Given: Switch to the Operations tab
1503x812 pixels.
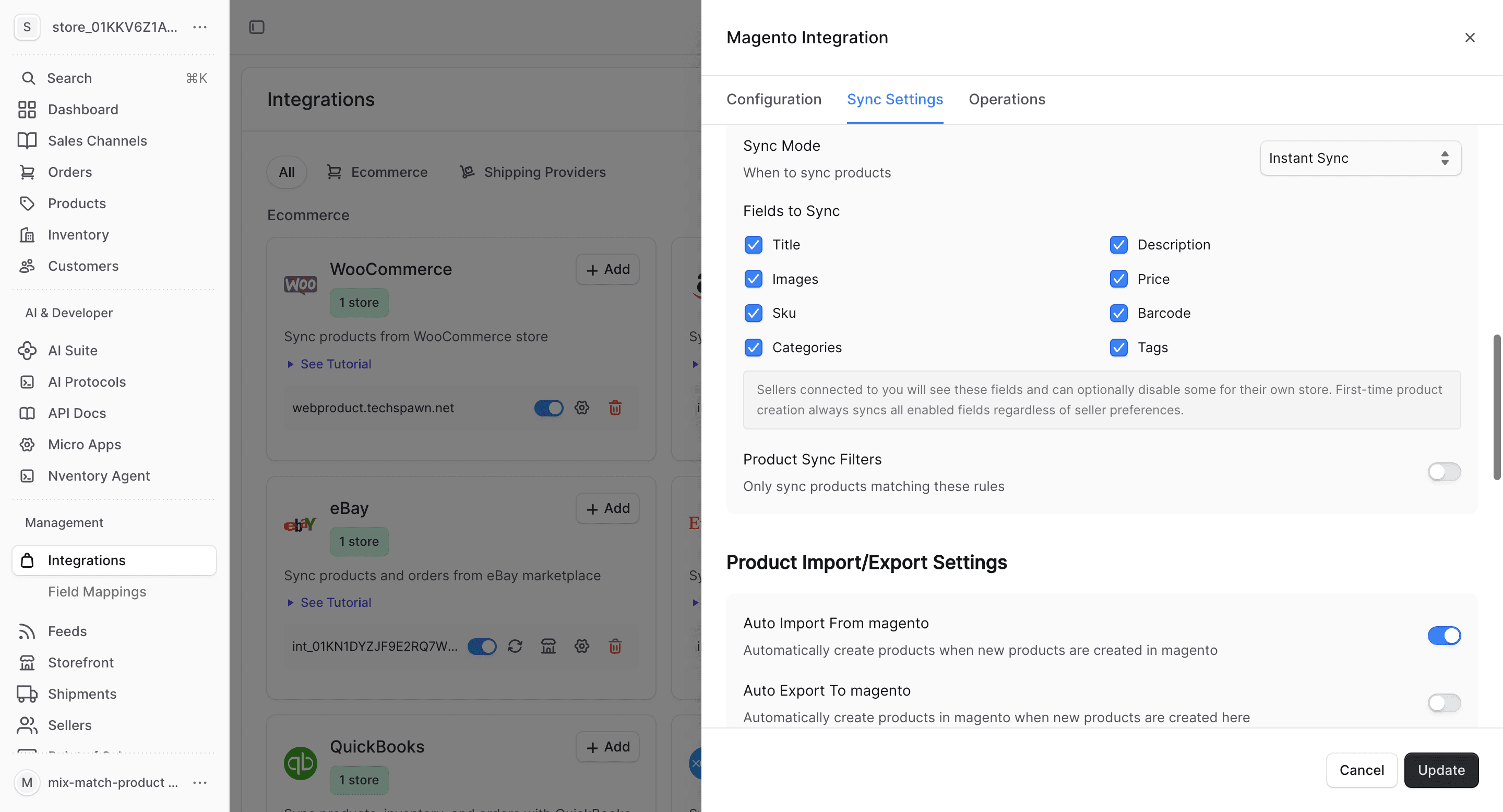Looking at the screenshot, I should point(1007,99).
